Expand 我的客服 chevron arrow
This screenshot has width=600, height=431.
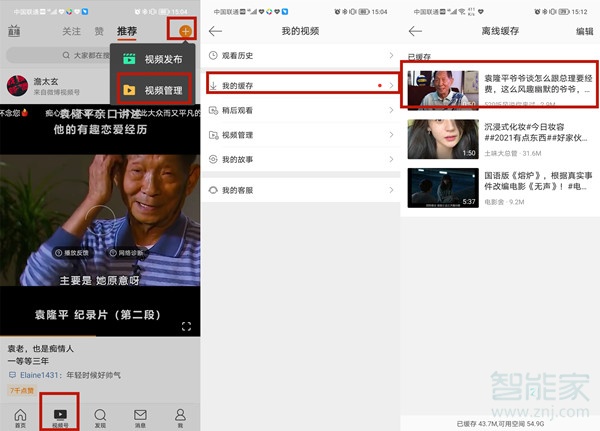(x=391, y=190)
